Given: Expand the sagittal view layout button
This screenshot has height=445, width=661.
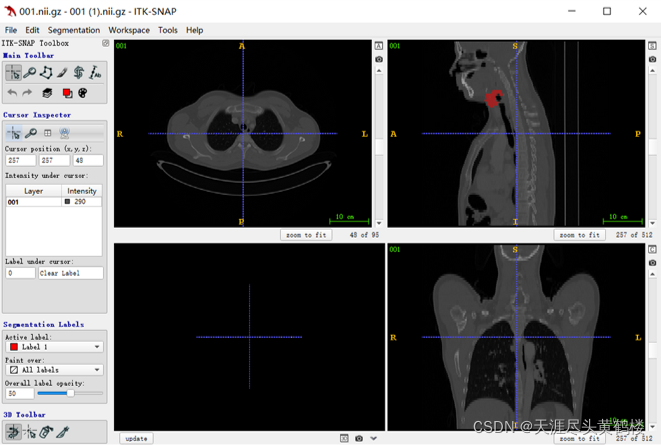Looking at the screenshot, I should (652, 46).
